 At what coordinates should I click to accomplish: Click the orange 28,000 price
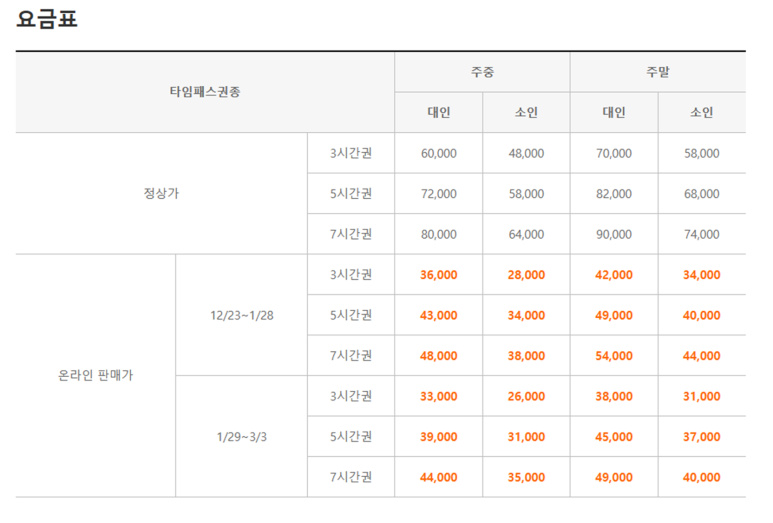pos(526,275)
